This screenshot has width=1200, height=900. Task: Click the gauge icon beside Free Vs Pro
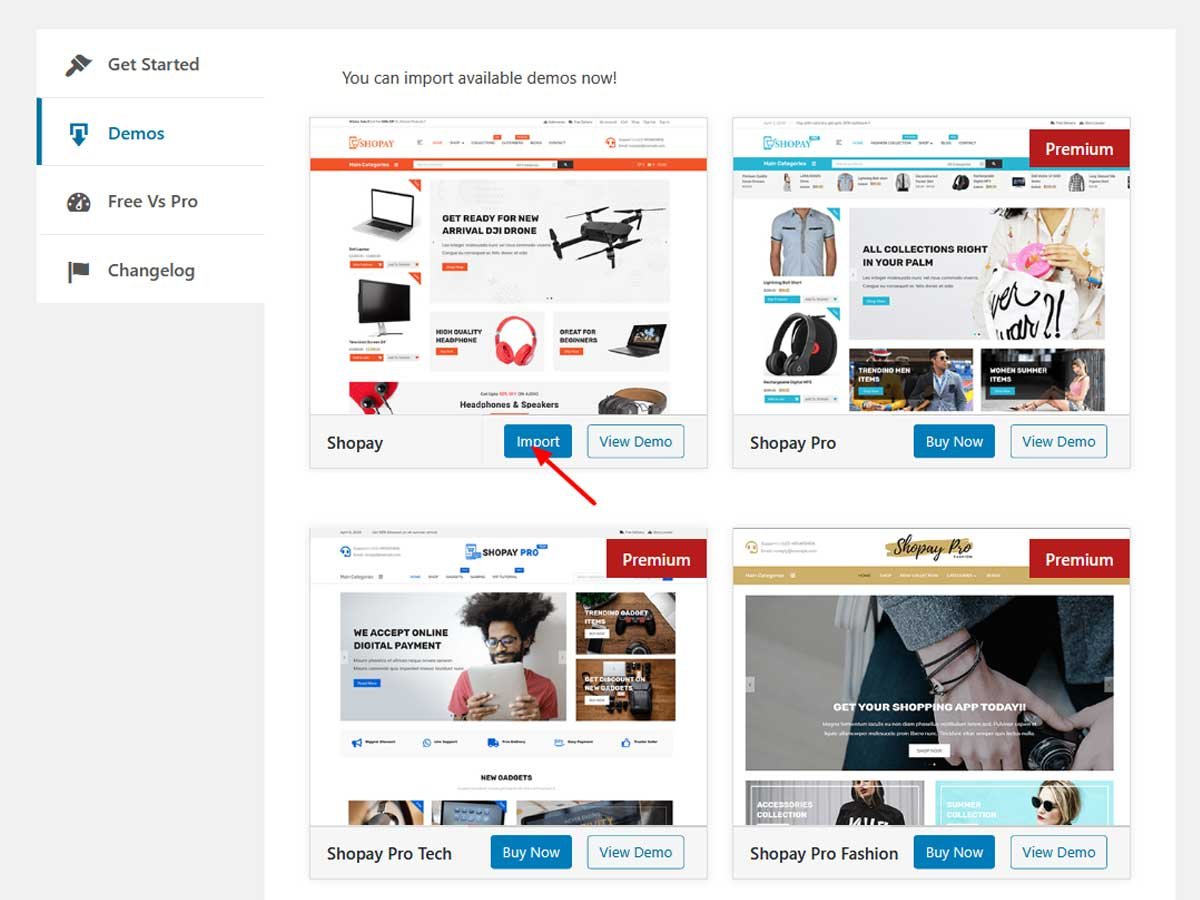(79, 202)
